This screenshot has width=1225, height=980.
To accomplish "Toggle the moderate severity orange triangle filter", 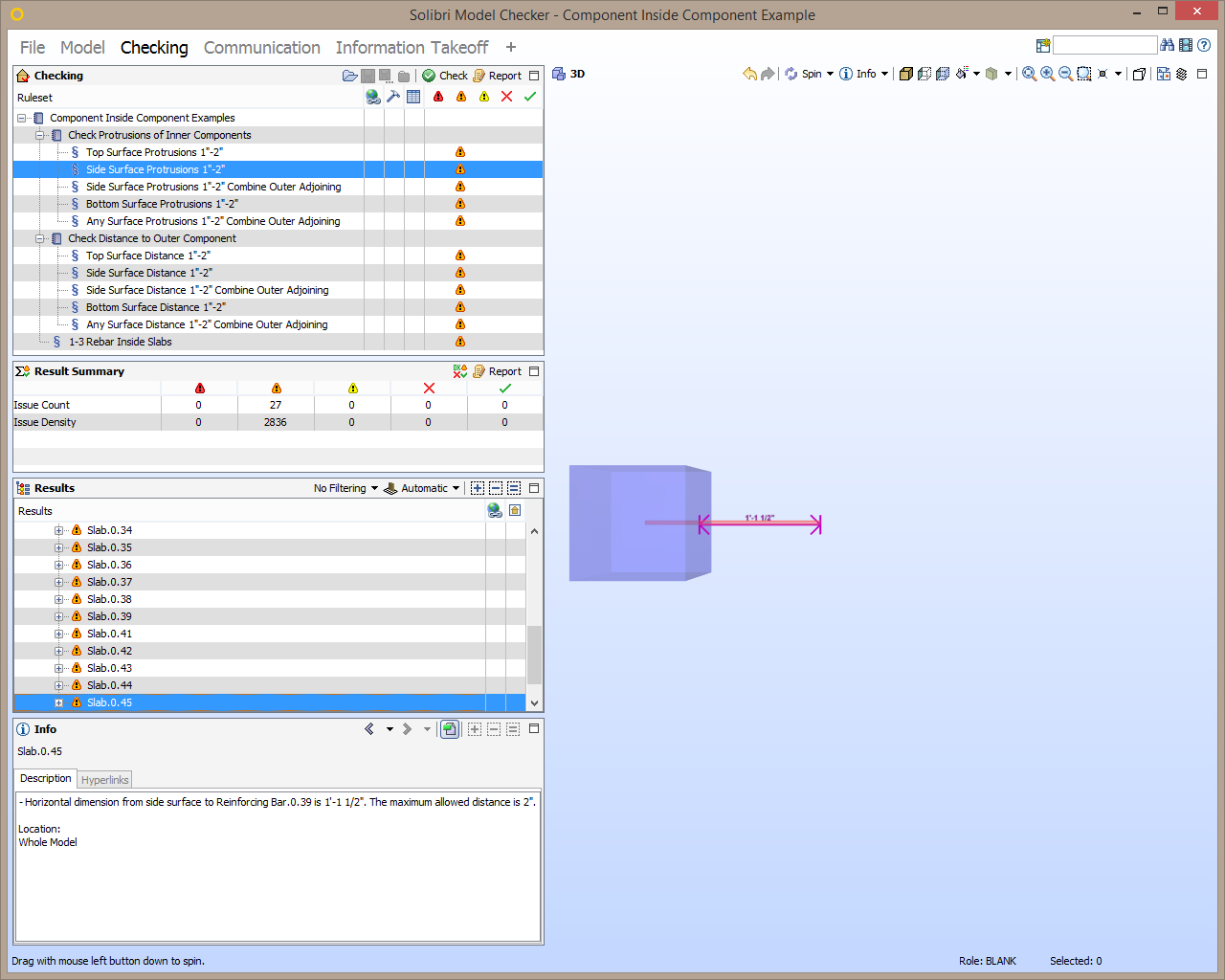I will [461, 97].
